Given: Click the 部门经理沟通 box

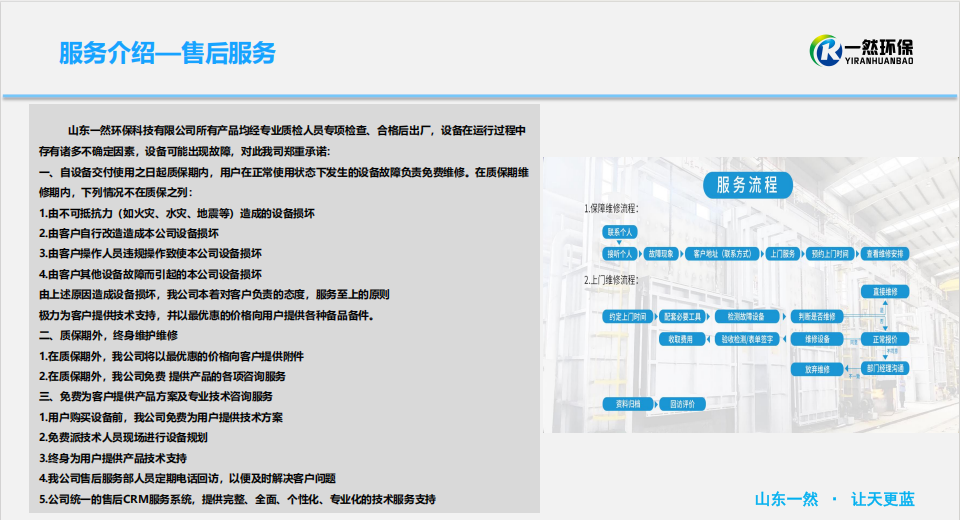Looking at the screenshot, I should (885, 368).
